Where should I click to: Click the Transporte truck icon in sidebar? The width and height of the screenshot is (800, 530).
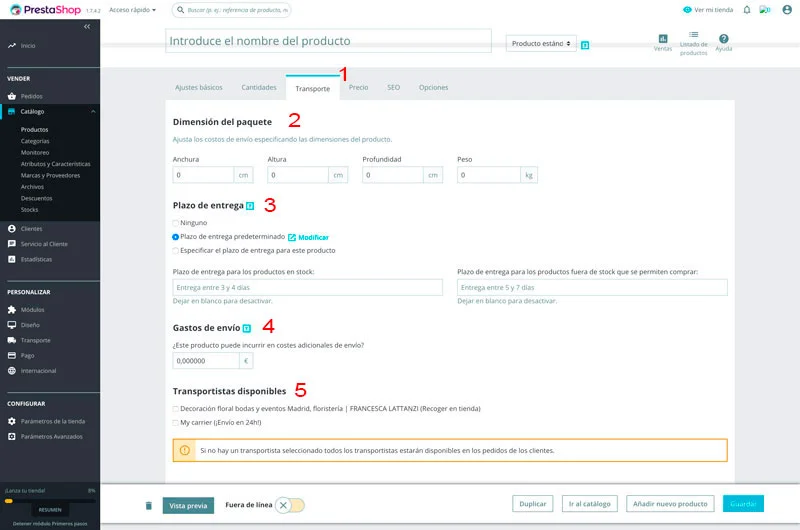point(12,340)
